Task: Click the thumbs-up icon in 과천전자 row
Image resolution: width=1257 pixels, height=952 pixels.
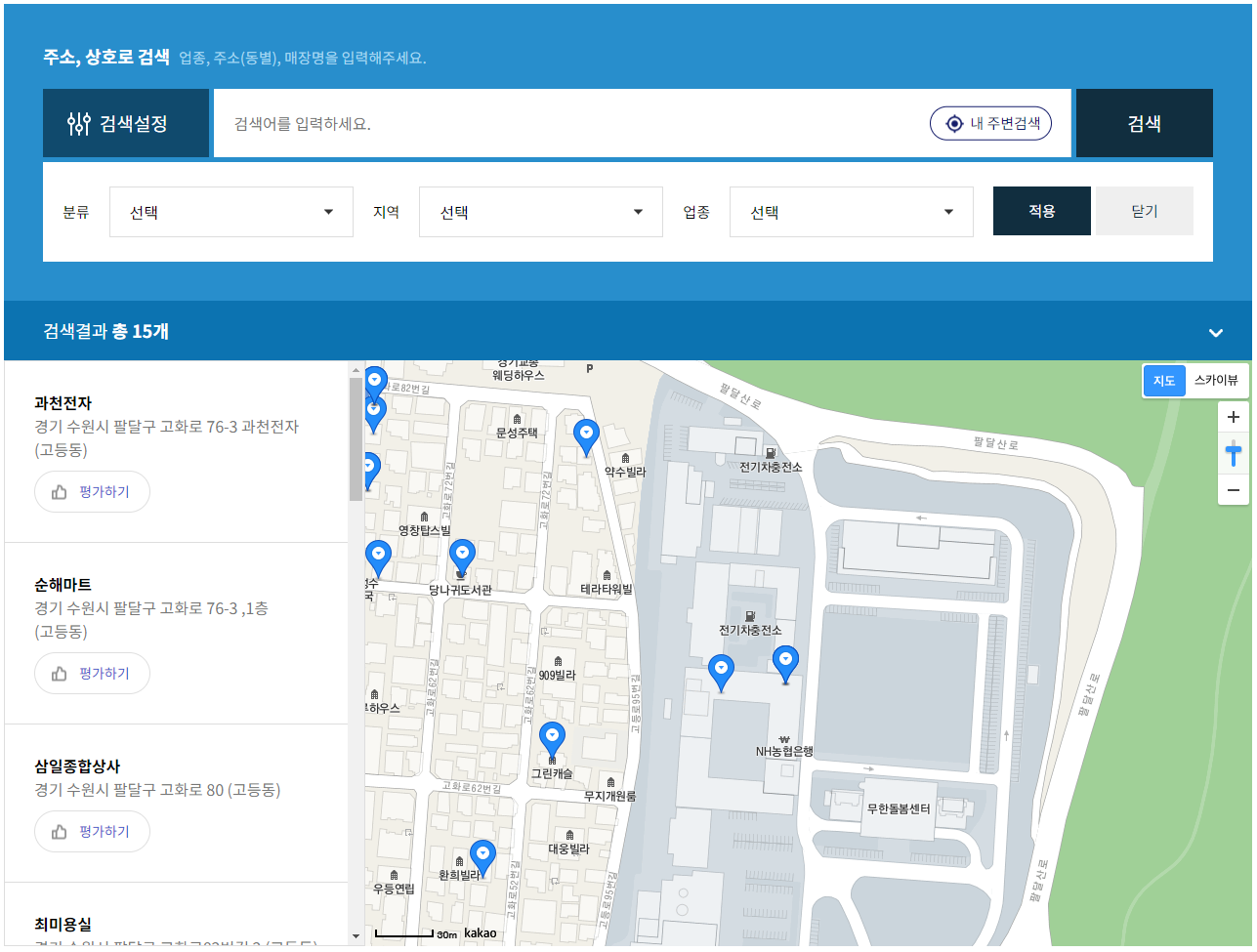Action: 60,492
